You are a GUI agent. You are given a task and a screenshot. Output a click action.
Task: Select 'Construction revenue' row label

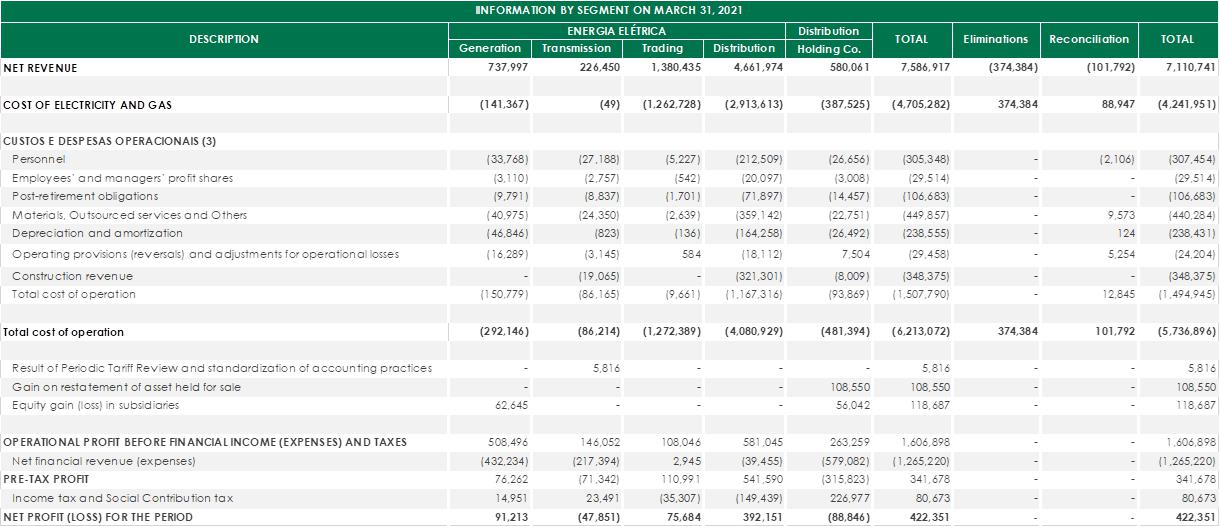[72, 276]
